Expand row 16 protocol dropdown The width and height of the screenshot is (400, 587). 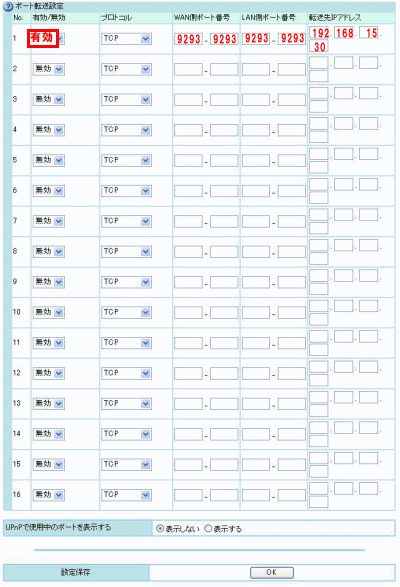[x=126, y=495]
